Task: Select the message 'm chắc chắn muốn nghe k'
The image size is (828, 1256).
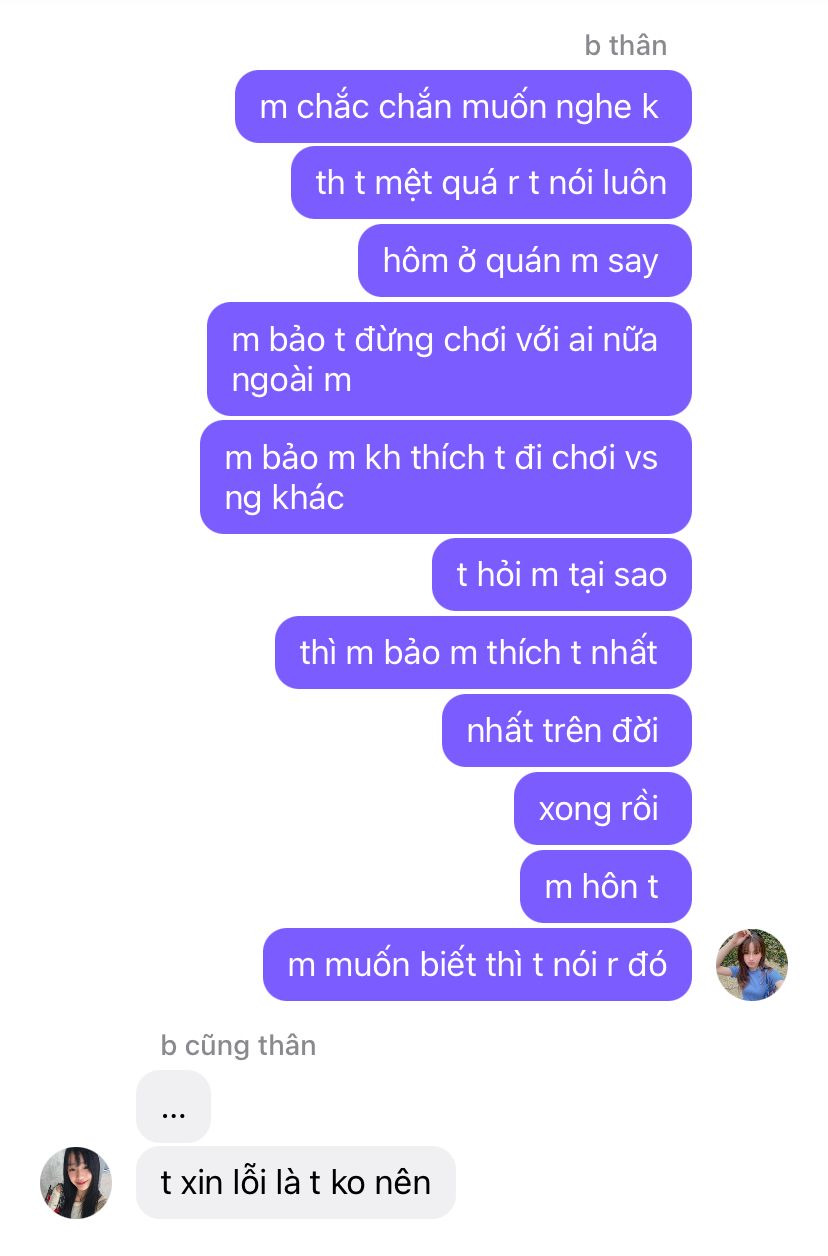Action: point(463,106)
